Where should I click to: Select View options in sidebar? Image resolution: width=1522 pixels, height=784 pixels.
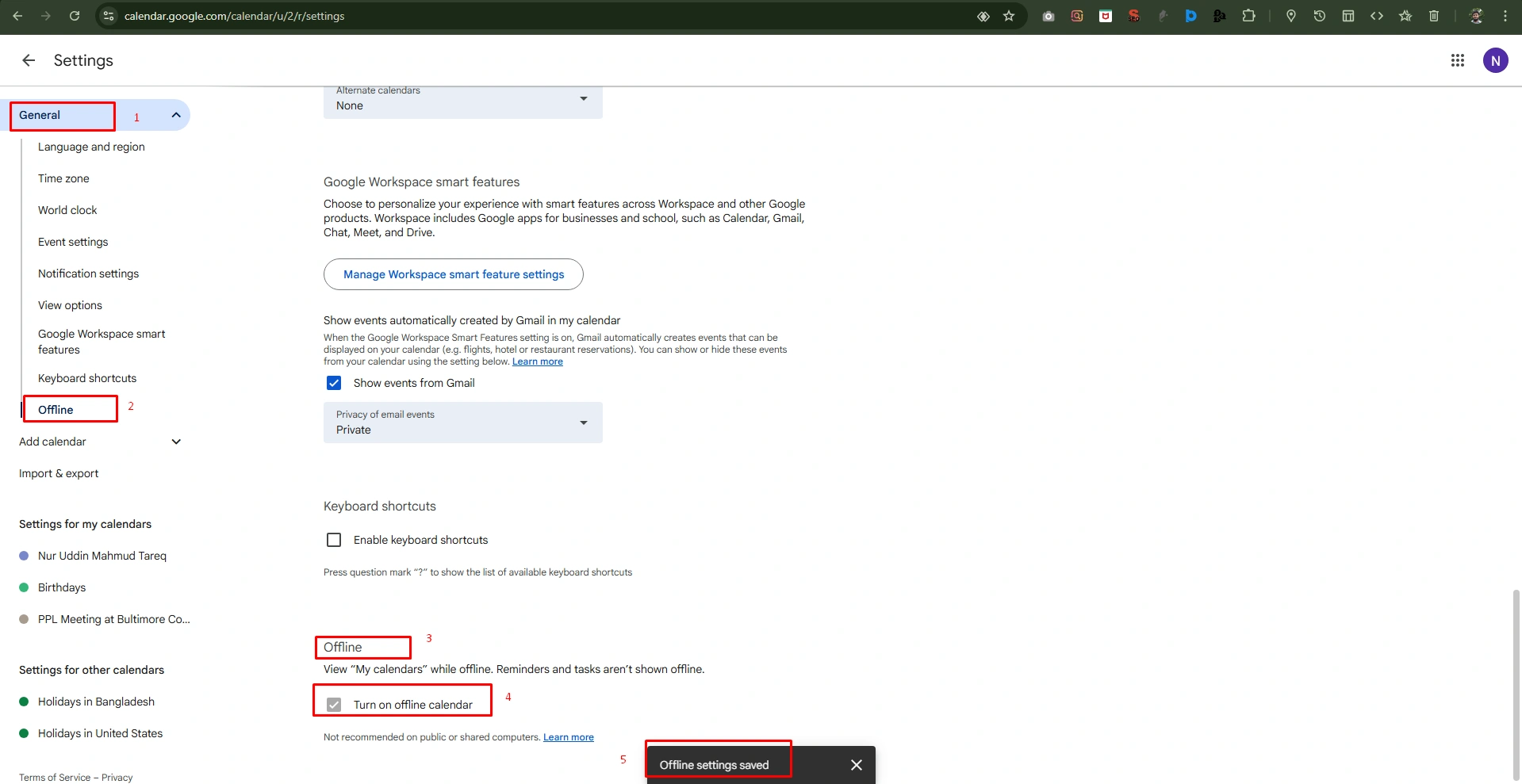70,305
